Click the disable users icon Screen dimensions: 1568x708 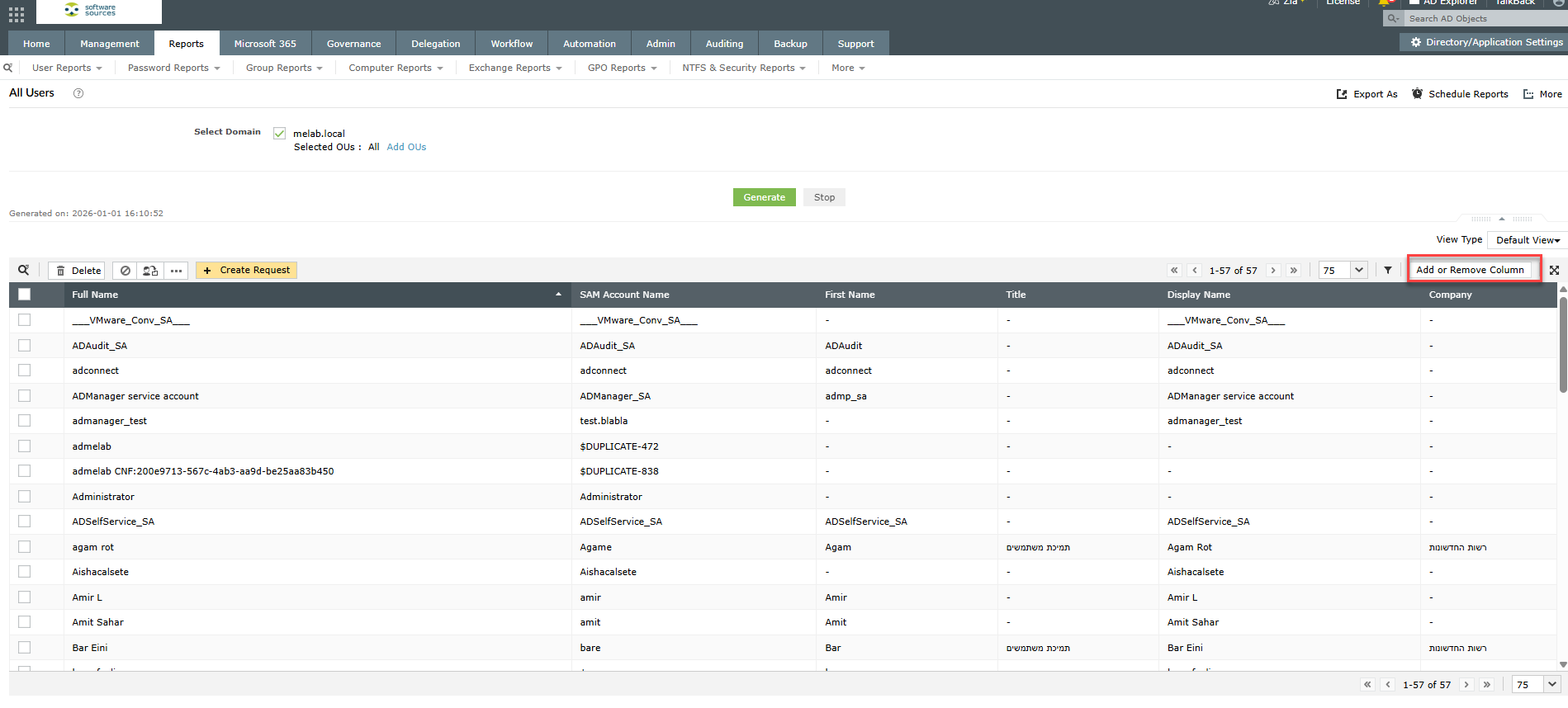(x=125, y=271)
